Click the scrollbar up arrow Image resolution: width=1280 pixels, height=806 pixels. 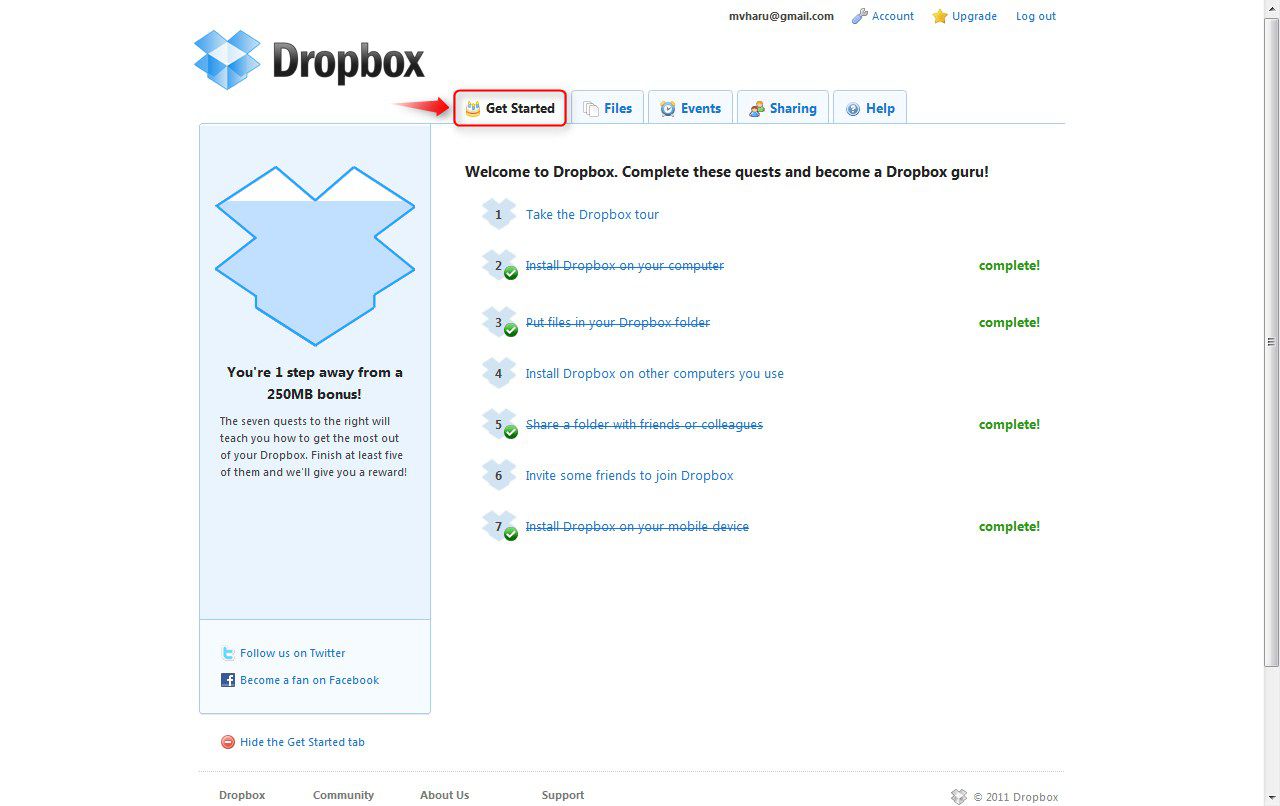pyautogui.click(x=1272, y=8)
